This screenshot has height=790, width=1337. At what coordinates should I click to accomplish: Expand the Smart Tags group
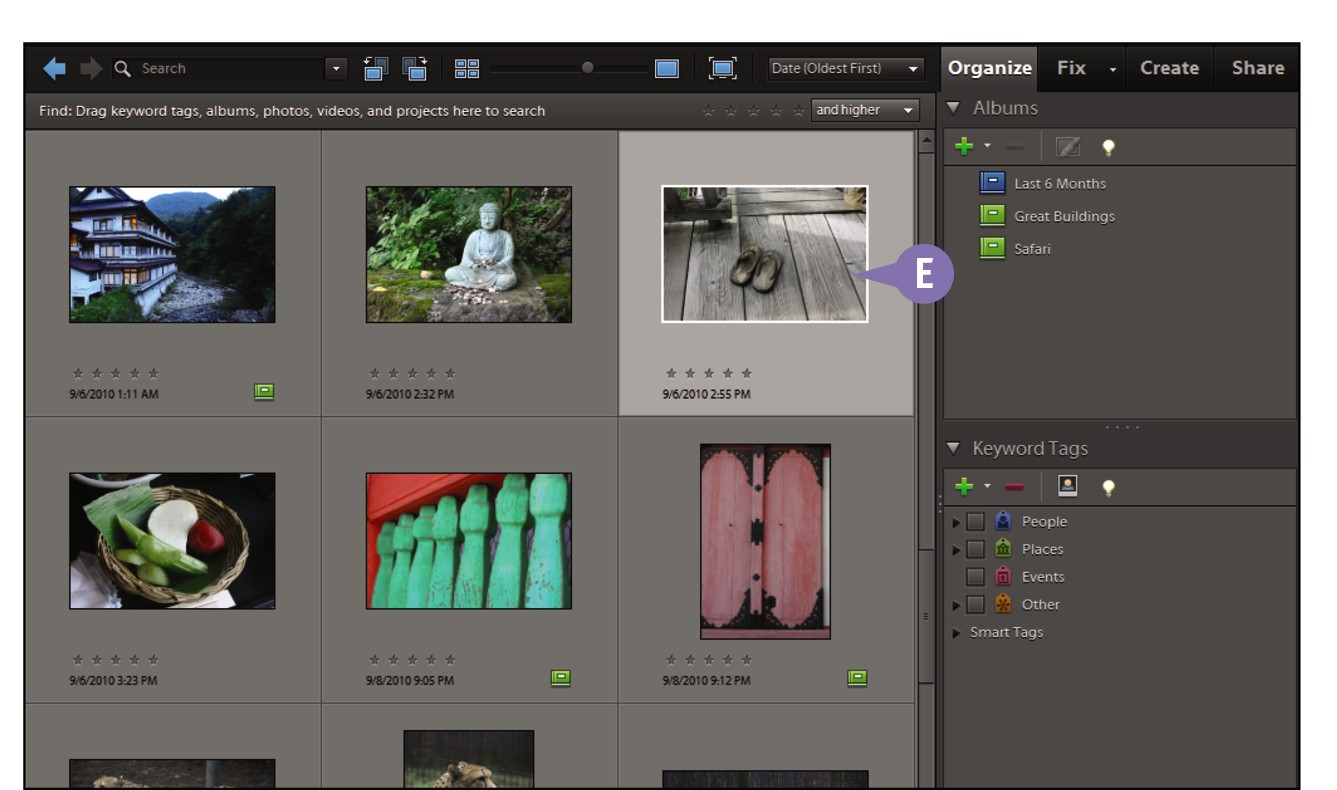957,633
